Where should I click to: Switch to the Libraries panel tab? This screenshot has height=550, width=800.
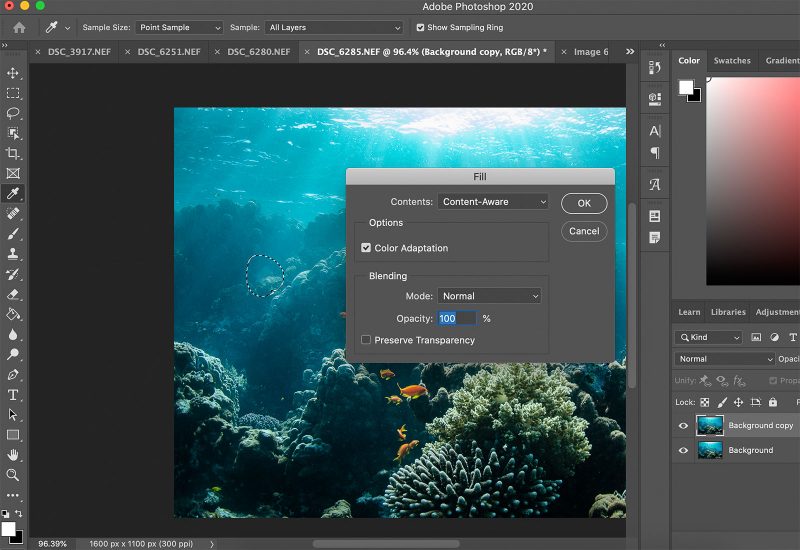tap(728, 312)
